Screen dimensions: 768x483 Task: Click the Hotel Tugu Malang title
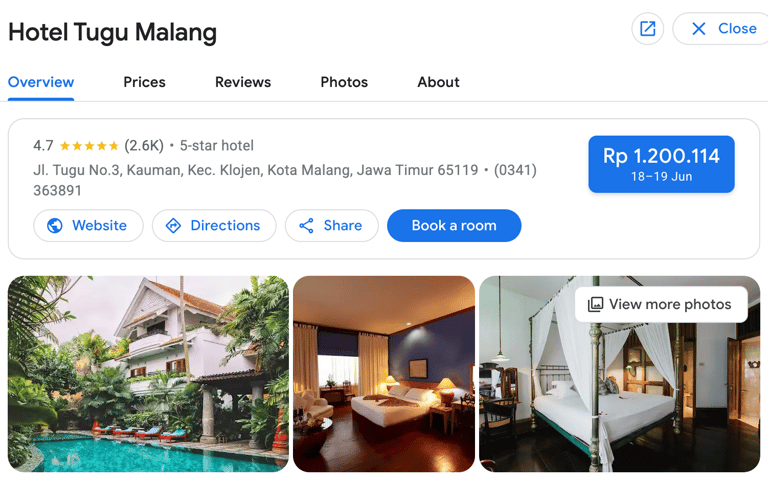coord(113,33)
